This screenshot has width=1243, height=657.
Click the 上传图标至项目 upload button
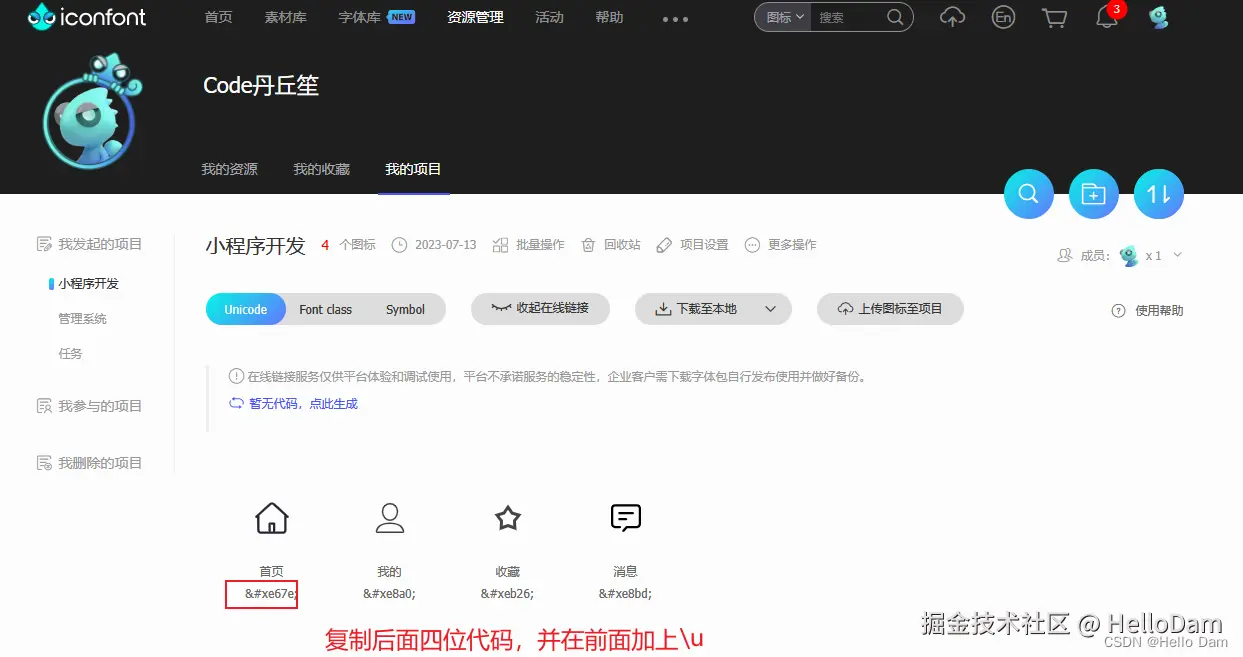[889, 309]
